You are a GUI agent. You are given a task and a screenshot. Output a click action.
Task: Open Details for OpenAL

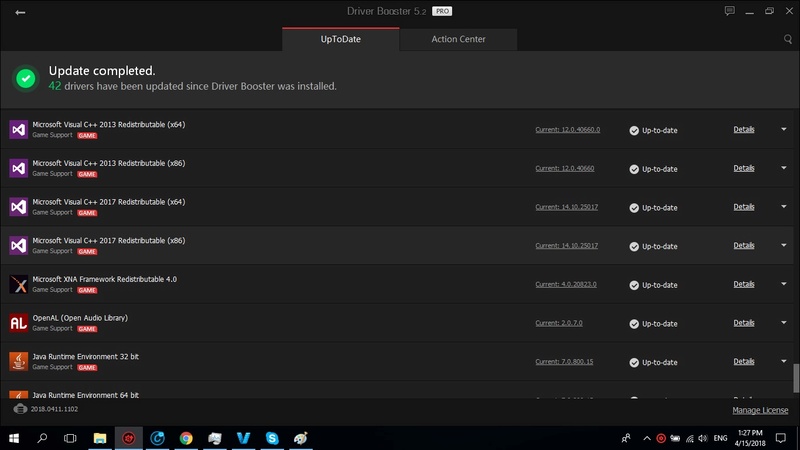coord(744,323)
